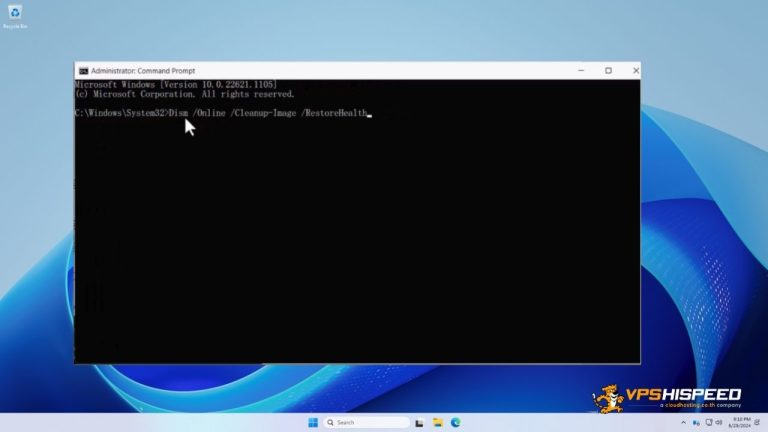Maximize the Command Prompt window

point(608,71)
